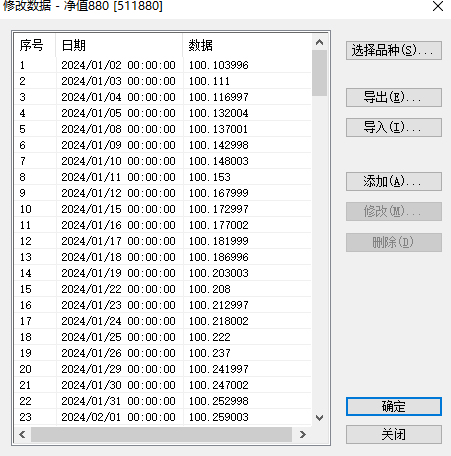Select row dated 2024/01/23
Image resolution: width=451 pixels, height=456 pixels.
coord(163,305)
